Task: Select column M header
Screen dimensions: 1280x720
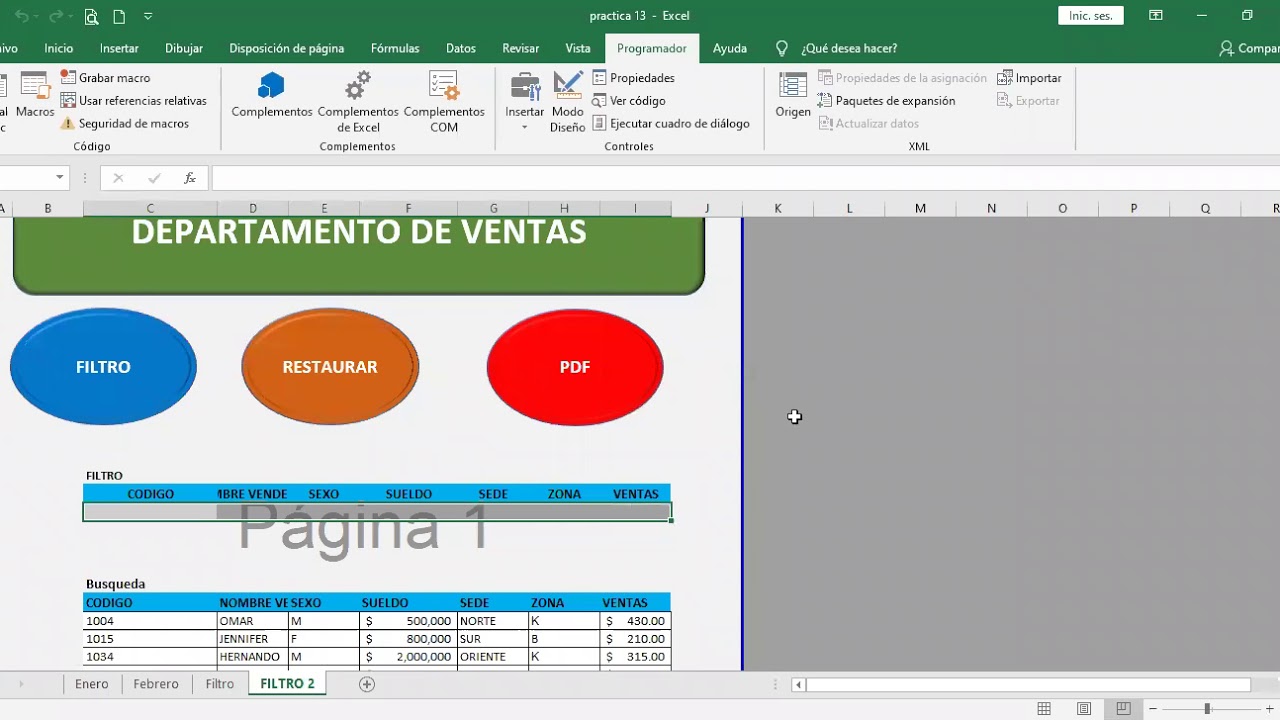Action: (x=920, y=208)
